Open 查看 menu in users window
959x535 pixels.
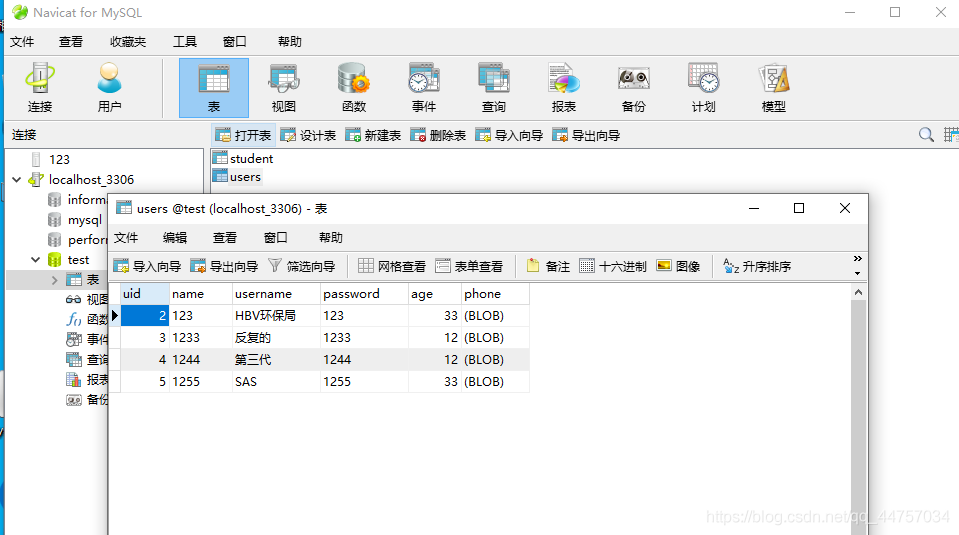pos(224,237)
